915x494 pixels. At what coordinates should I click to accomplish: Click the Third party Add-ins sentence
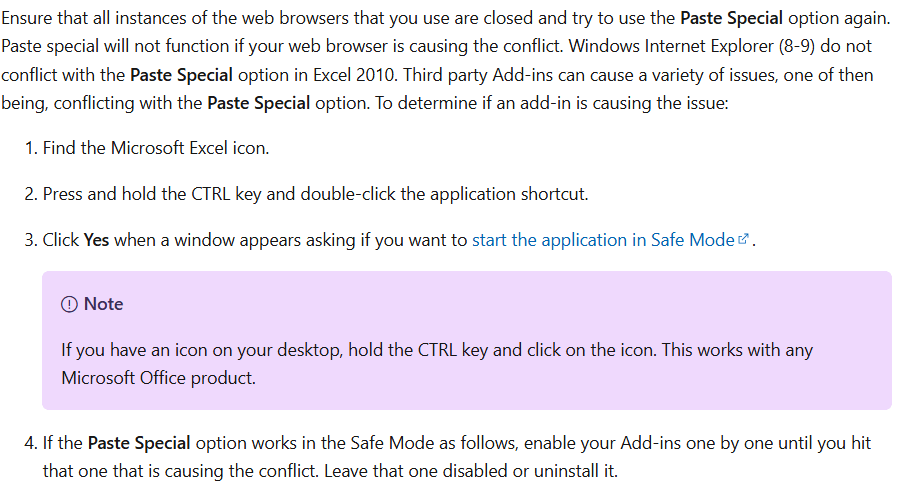(638, 75)
